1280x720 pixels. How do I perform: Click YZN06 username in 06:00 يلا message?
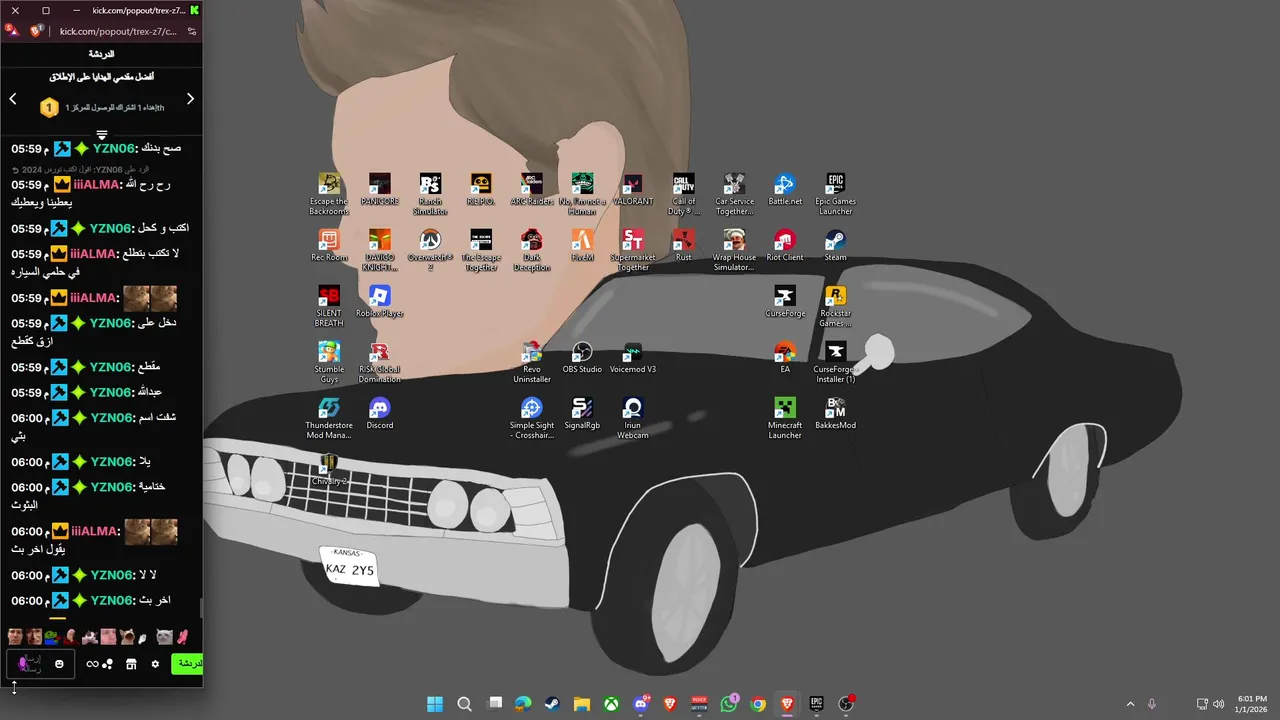pyautogui.click(x=111, y=462)
